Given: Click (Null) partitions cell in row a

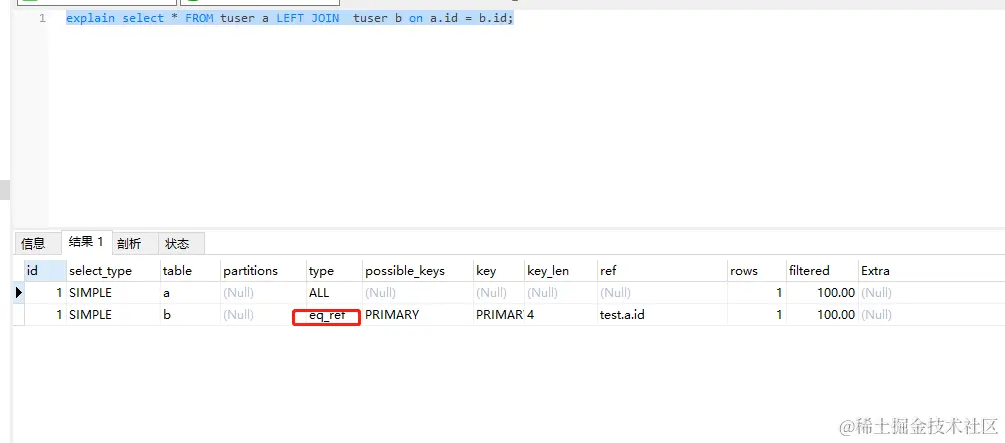Looking at the screenshot, I should (x=263, y=293).
